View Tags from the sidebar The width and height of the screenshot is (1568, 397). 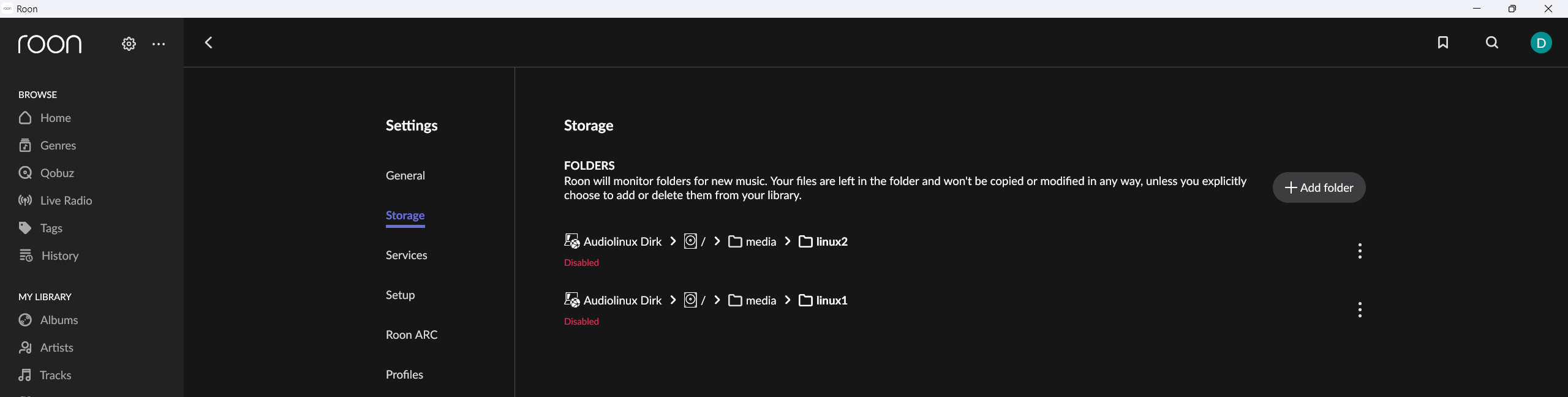click(x=51, y=228)
